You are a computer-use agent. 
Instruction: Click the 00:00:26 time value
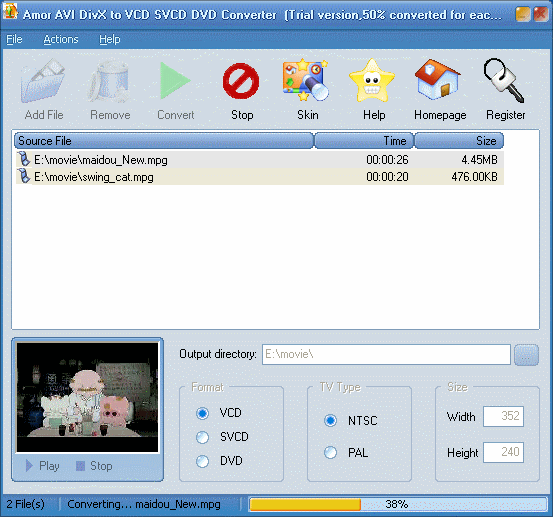click(387, 160)
